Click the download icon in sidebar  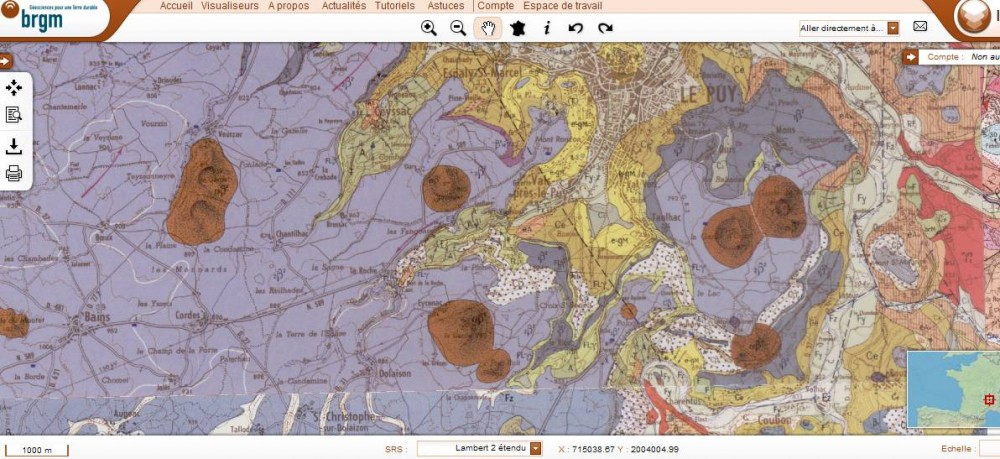tap(13, 146)
